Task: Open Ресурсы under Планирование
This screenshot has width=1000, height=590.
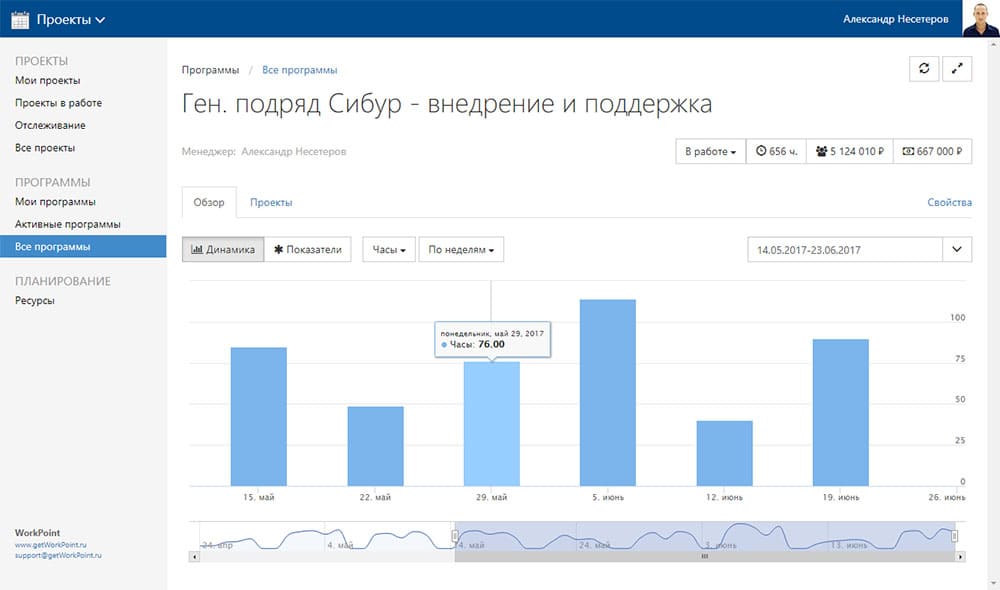Action: (x=35, y=300)
